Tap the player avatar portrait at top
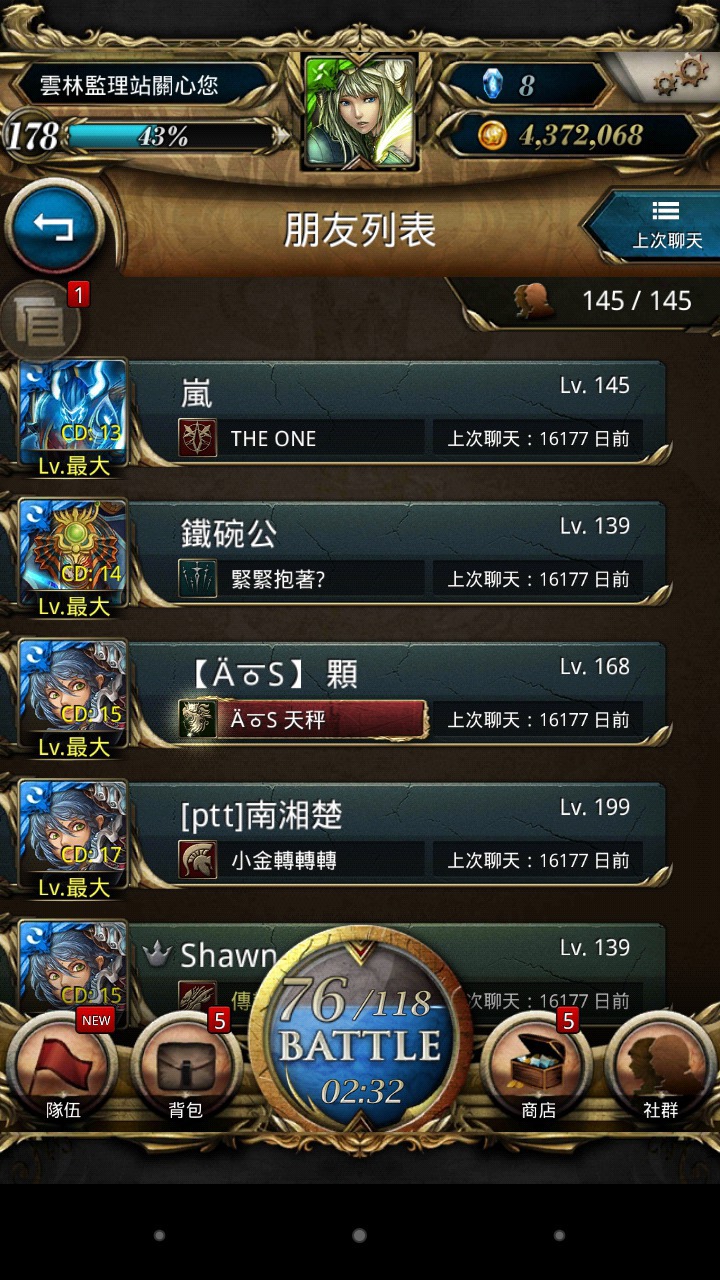The image size is (720, 1280). click(360, 112)
